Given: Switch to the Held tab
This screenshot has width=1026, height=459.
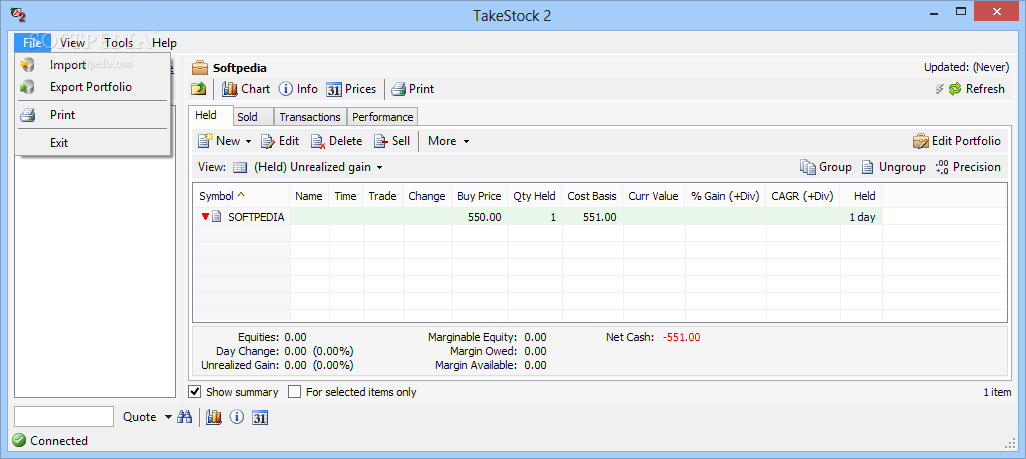Looking at the screenshot, I should tap(206, 116).
